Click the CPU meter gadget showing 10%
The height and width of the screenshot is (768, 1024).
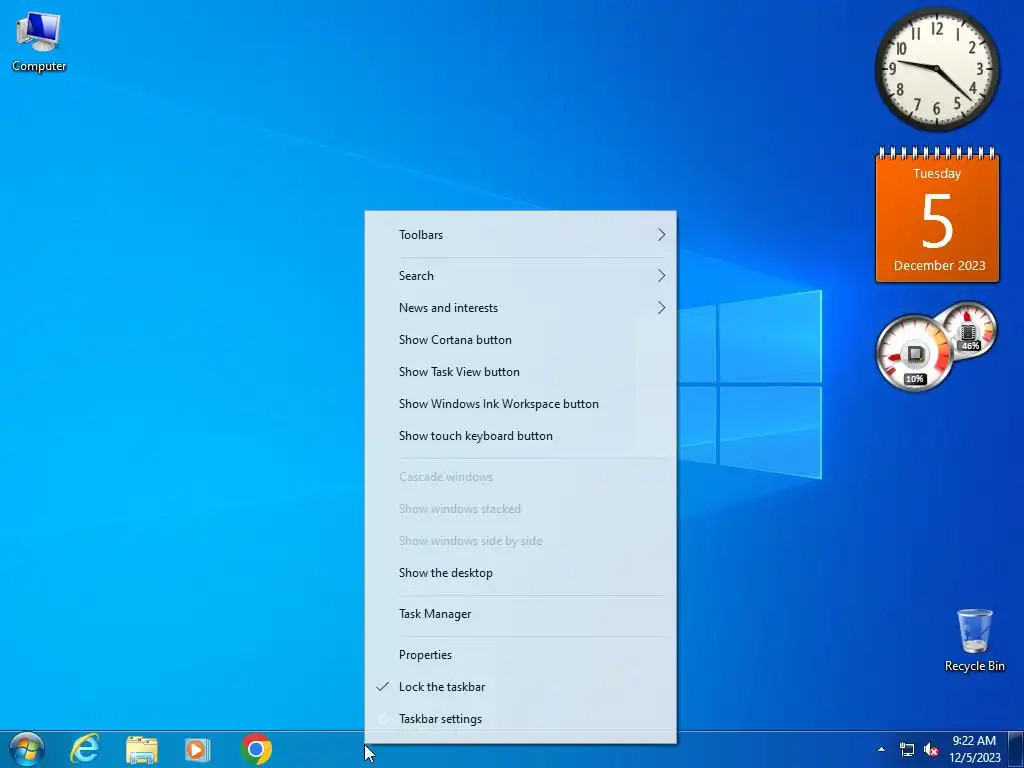pos(914,354)
